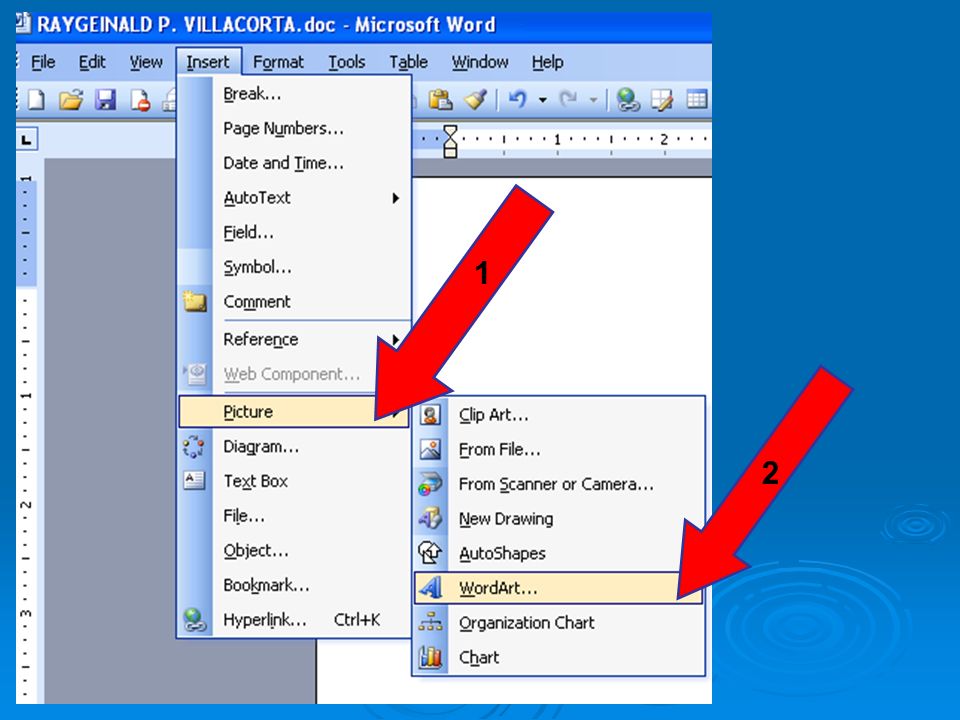Open the Table menu

(x=408, y=62)
